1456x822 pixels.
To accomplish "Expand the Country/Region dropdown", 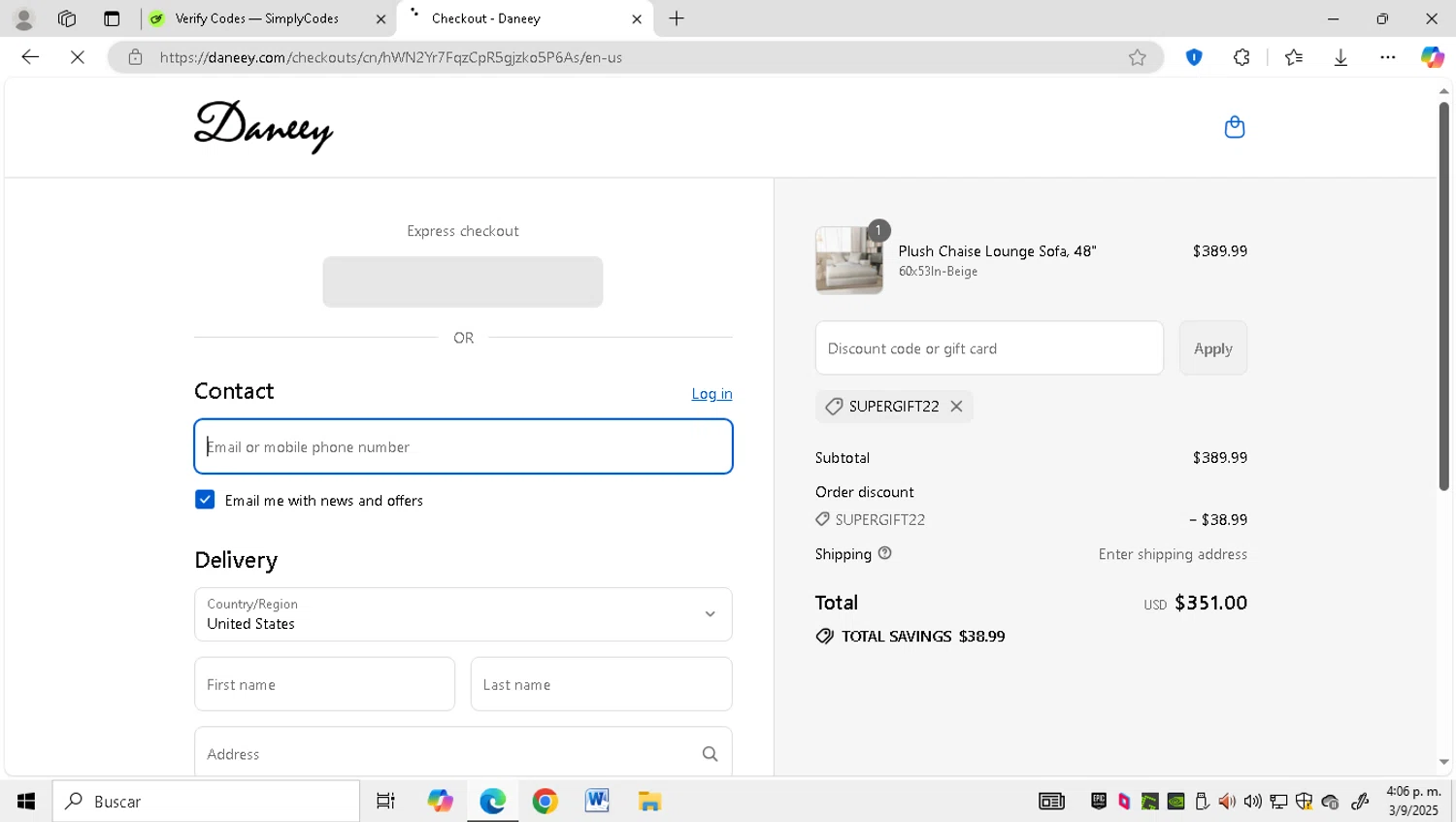I will (x=463, y=614).
